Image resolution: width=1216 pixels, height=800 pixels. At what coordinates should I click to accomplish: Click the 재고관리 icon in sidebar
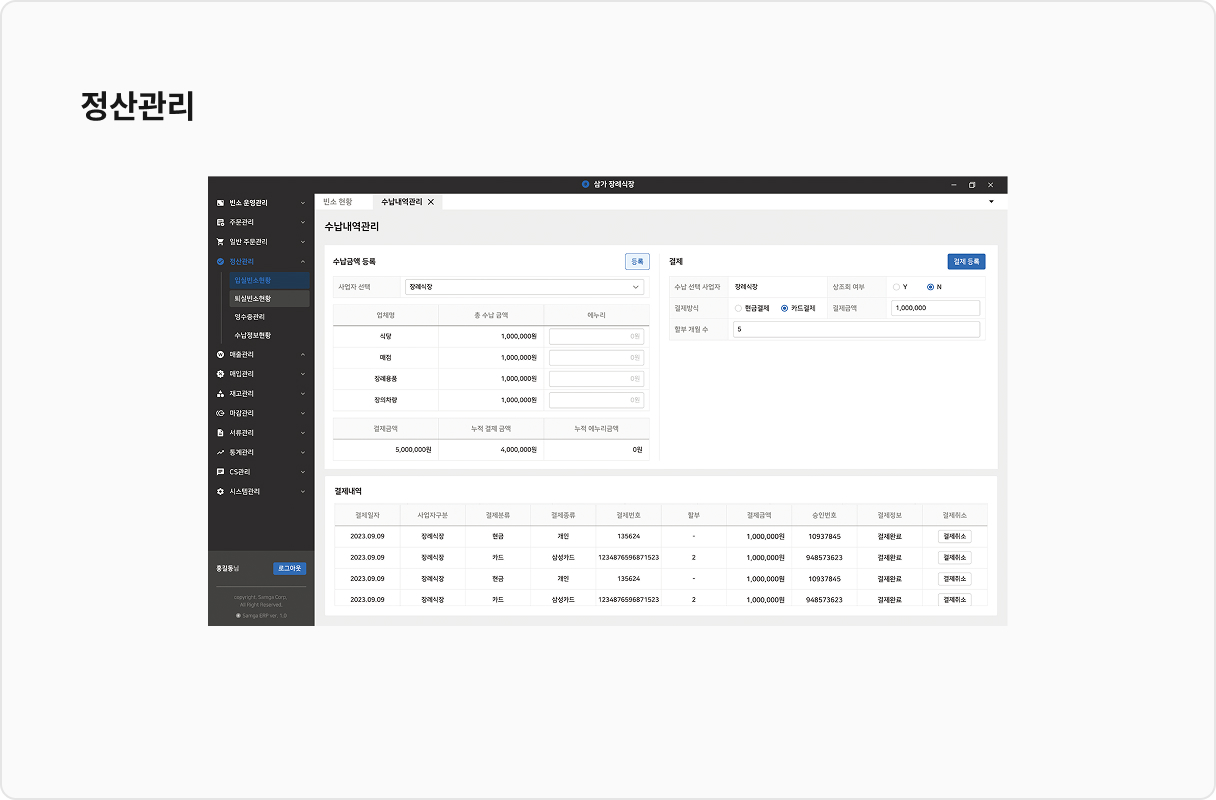(220, 394)
